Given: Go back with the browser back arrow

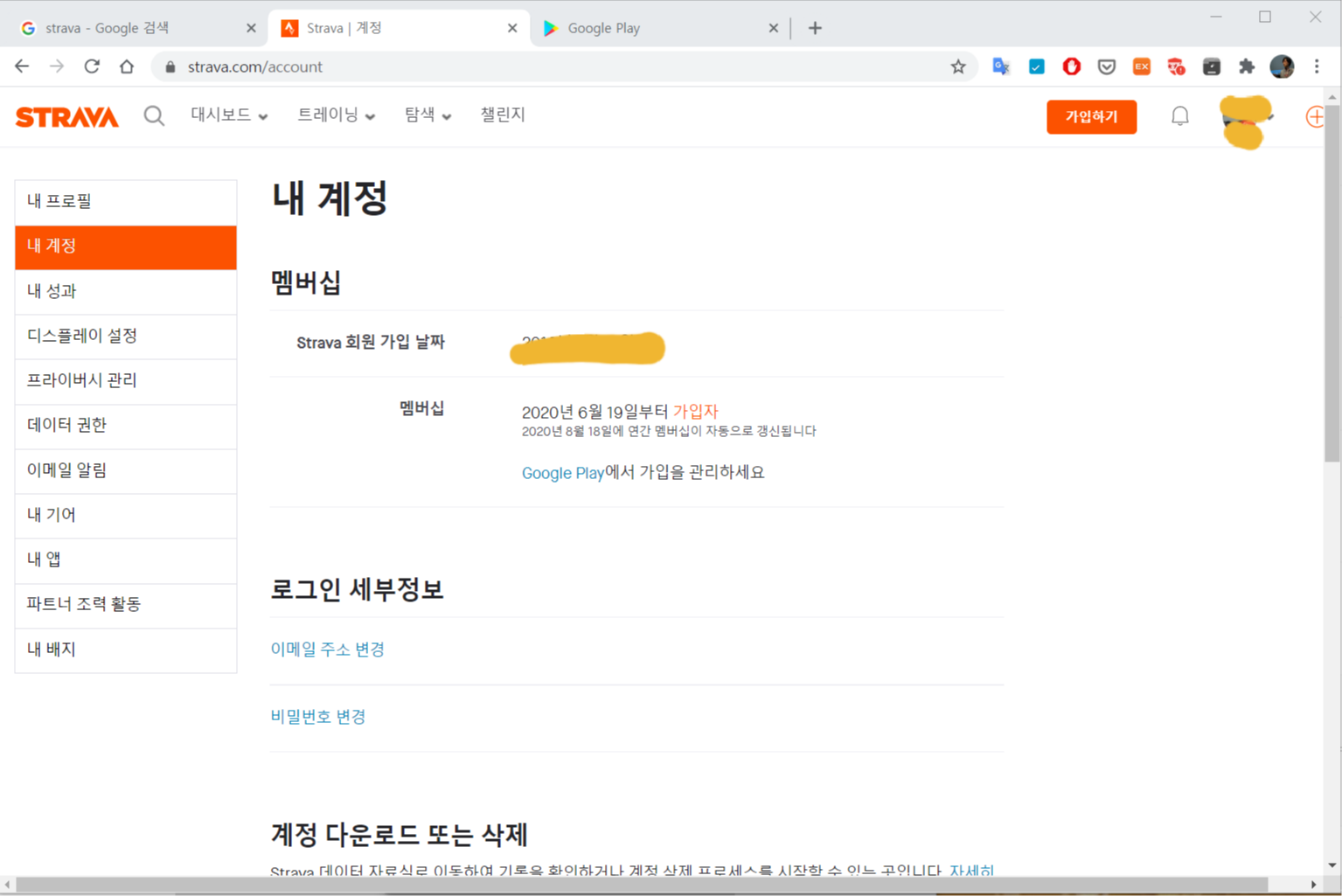Looking at the screenshot, I should pos(22,66).
